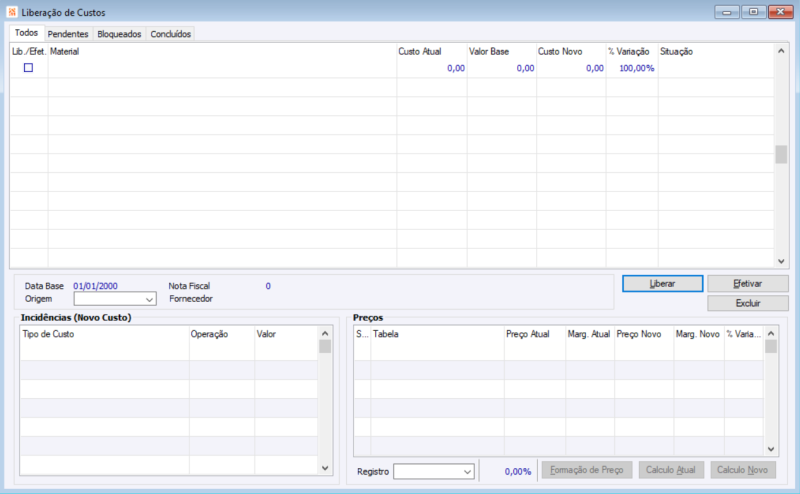Viewport: 800px width, 494px height.
Task: Click the % Variação column header
Action: 632,52
